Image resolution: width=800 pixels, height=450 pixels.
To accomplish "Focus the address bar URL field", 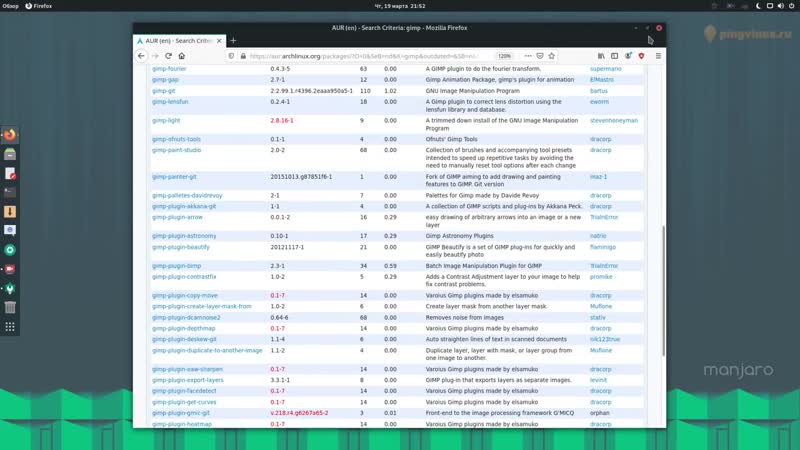I will [x=364, y=56].
